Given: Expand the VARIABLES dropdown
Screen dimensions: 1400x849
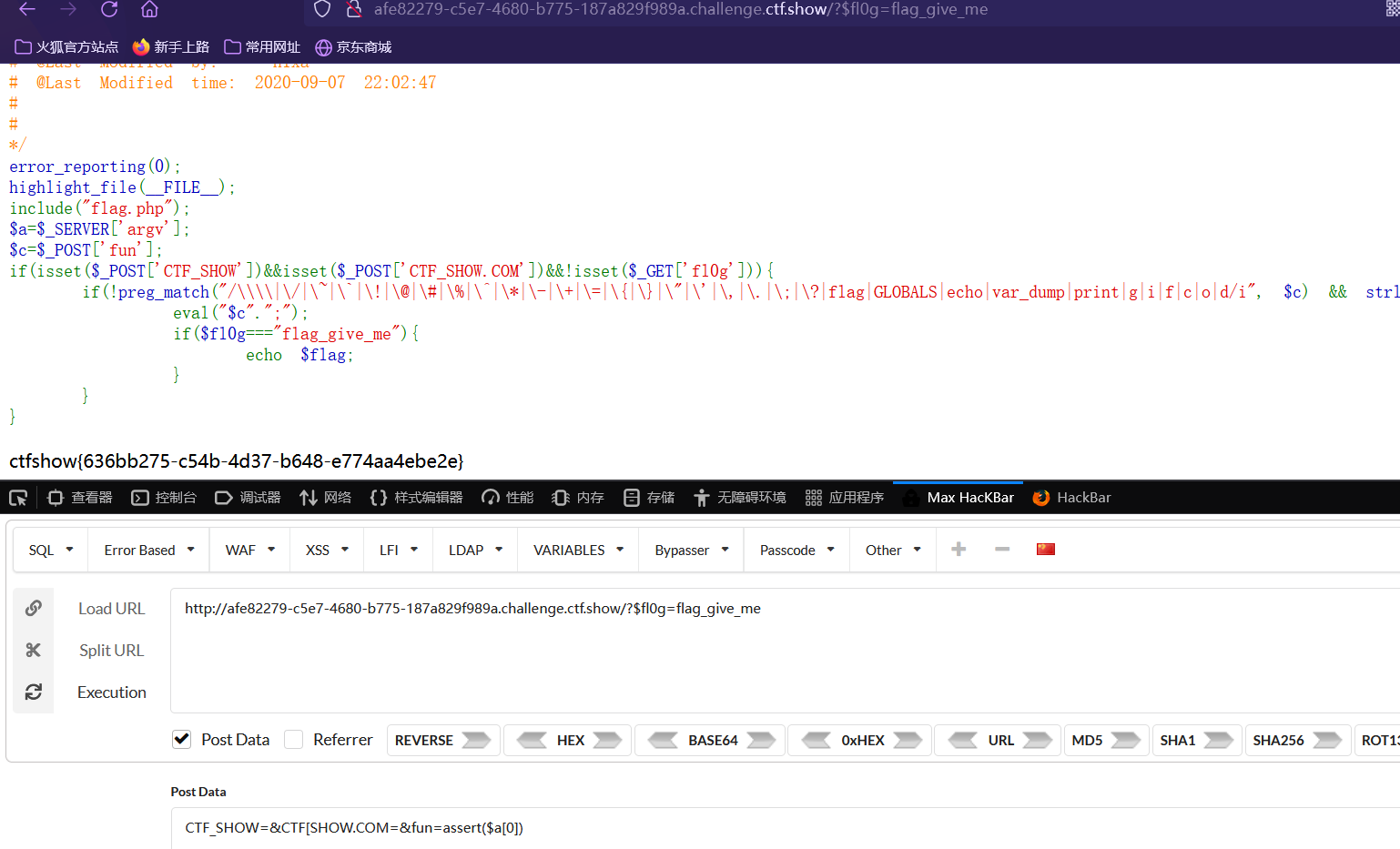Looking at the screenshot, I should [x=579, y=550].
